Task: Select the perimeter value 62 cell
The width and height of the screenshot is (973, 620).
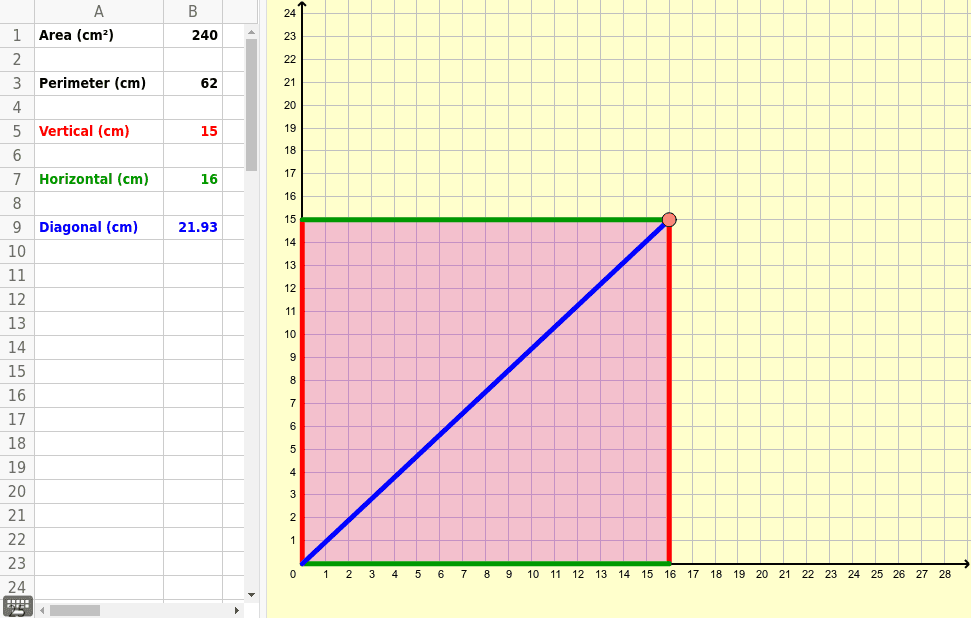Action: [193, 83]
